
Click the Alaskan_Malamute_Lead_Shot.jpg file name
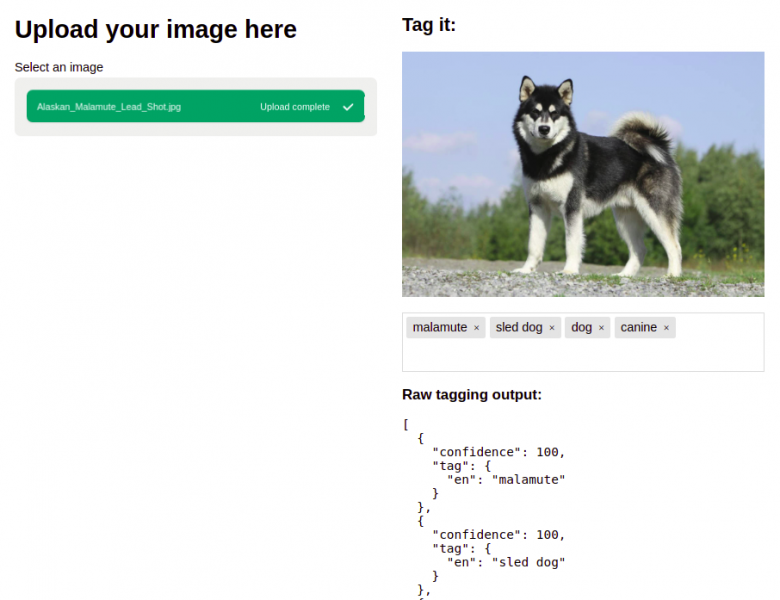pos(109,107)
